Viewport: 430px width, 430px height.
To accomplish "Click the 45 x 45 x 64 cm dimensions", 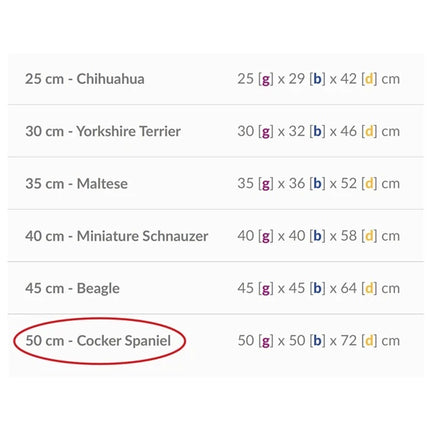I will (319, 288).
